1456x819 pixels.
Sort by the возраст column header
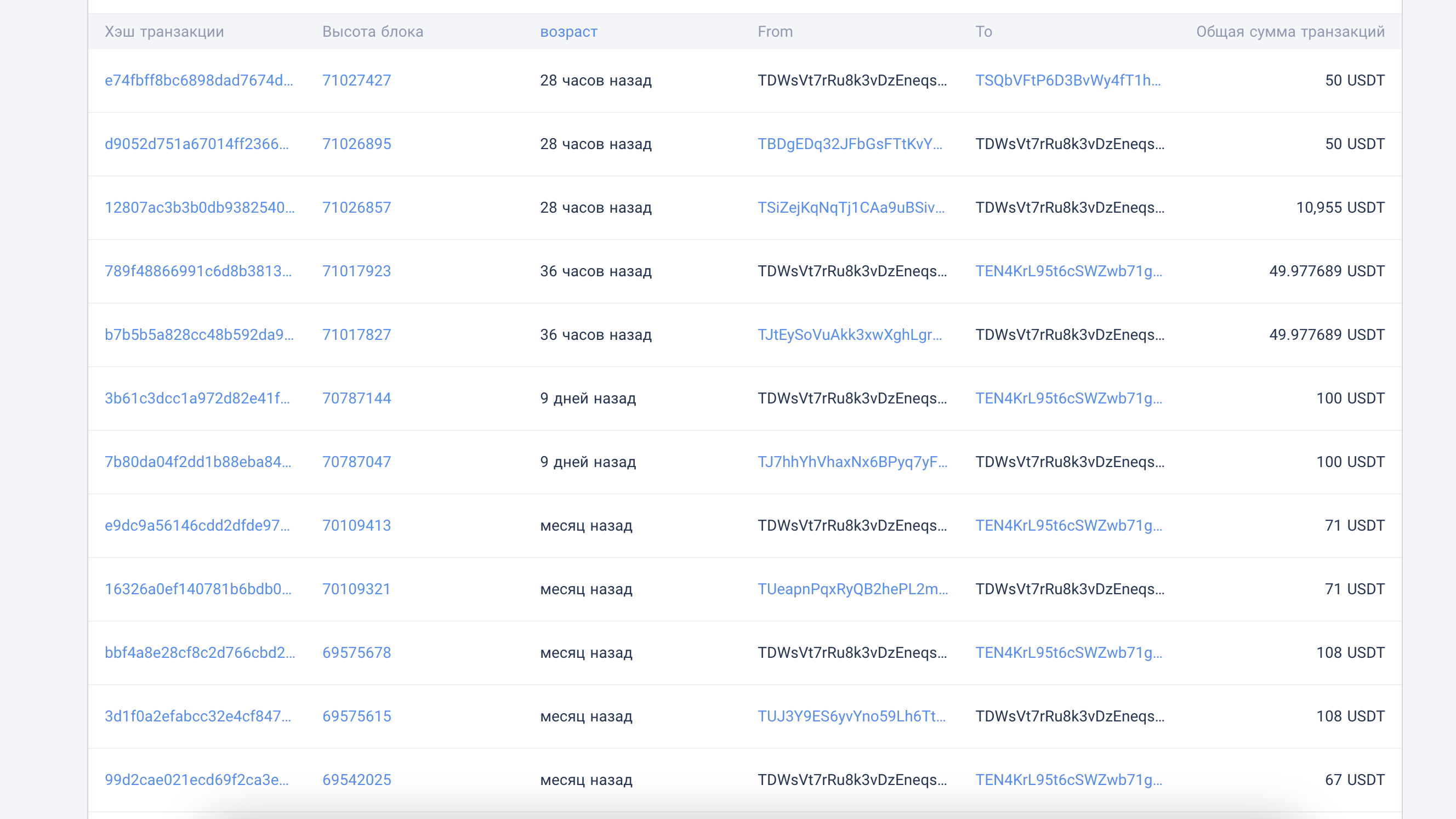568,32
